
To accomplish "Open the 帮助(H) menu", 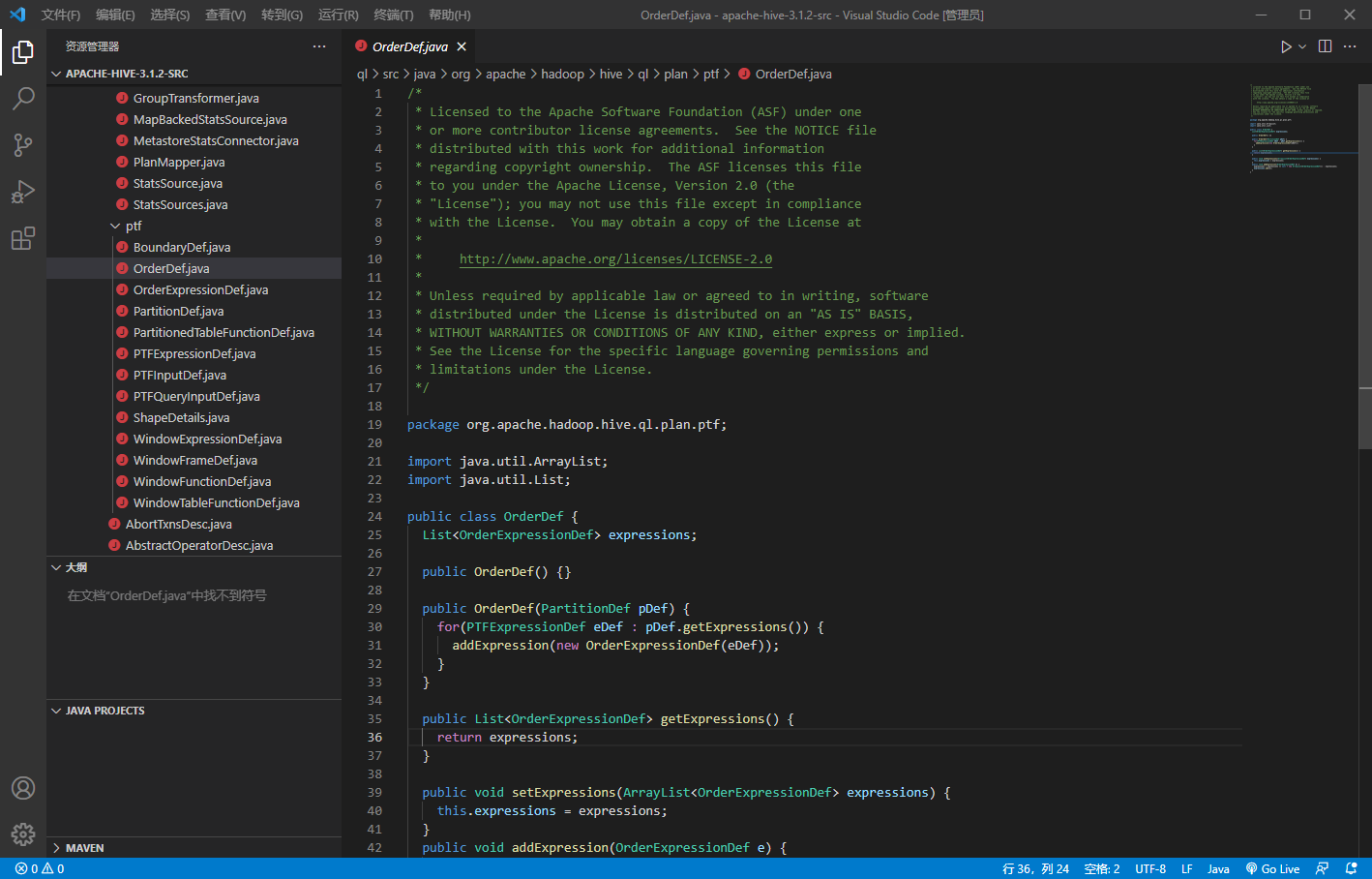I will (449, 15).
